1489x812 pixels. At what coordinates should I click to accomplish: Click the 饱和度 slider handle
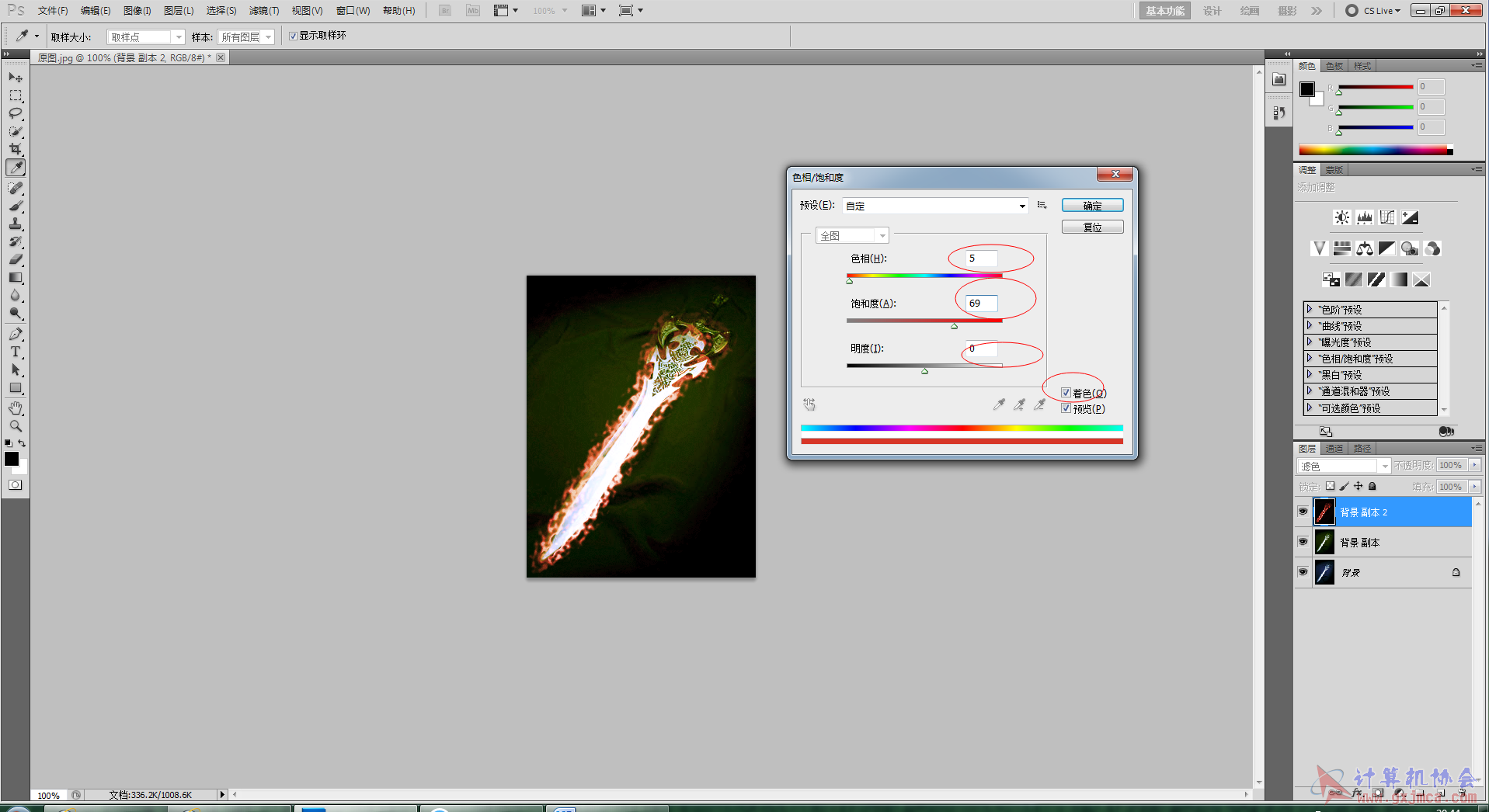954,326
